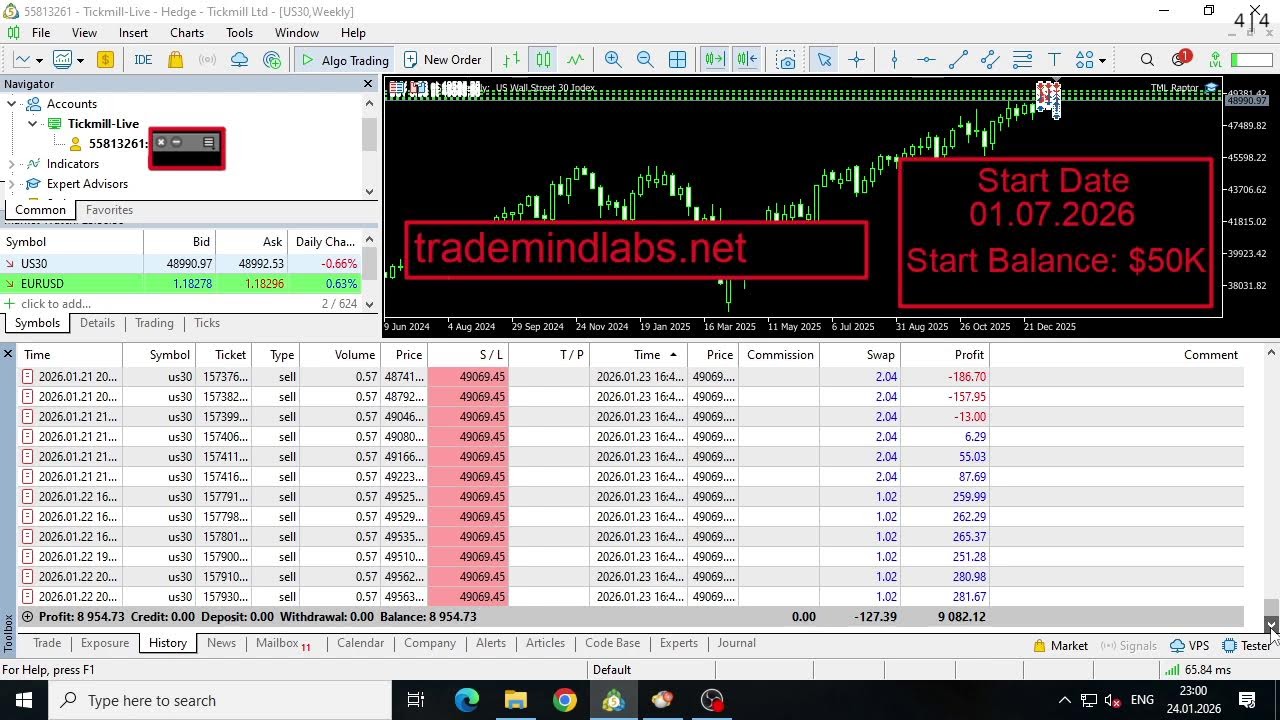Open the Tester button in toolbox

coord(1248,646)
